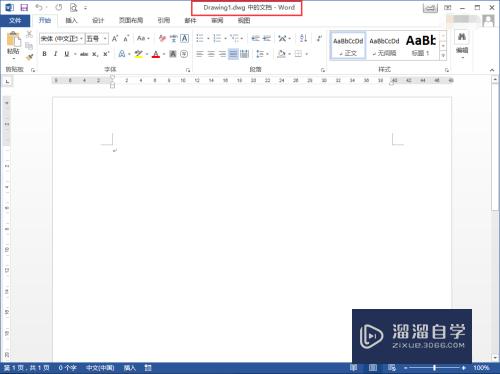Open the font name dropdown
The width and height of the screenshot is (500, 374).
pos(81,39)
